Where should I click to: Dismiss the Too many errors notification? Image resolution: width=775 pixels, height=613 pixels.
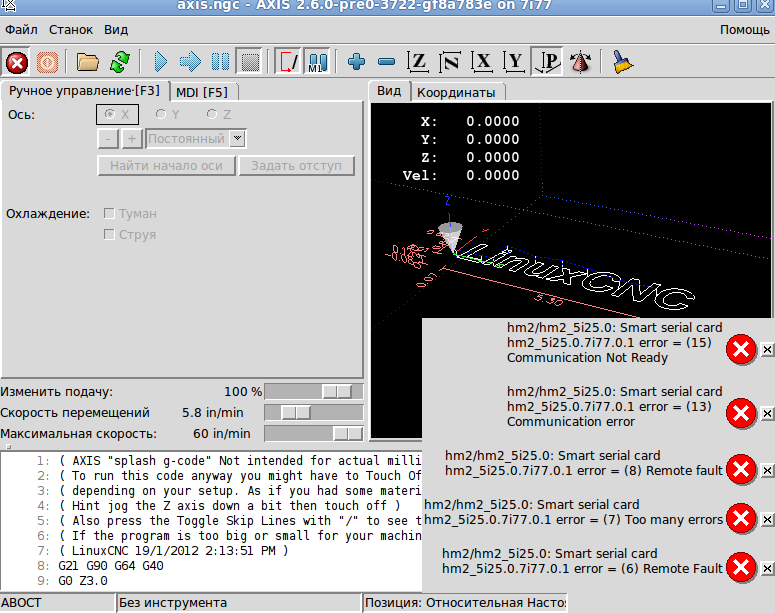point(767,520)
